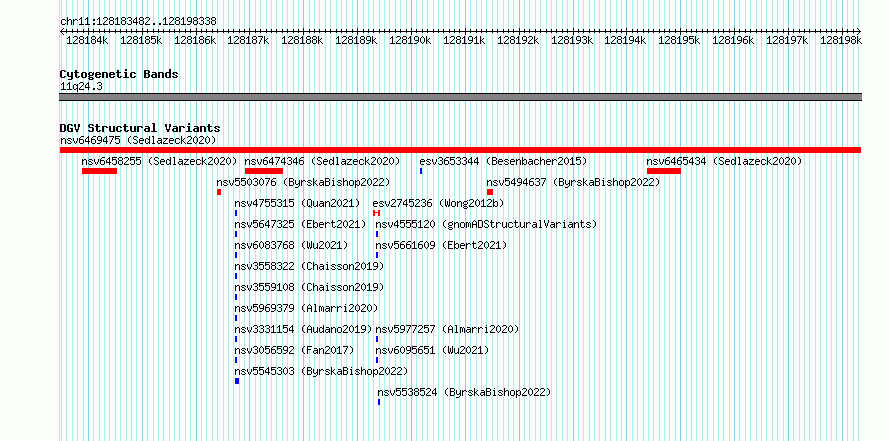This screenshot has width=890, height=441.
Task: Click the 128190k ruler tick label
Action: coord(410,40)
